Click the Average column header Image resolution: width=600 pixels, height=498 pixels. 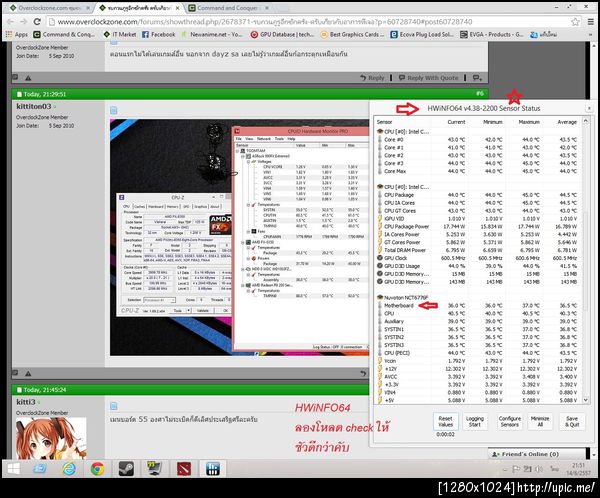[x=567, y=122]
